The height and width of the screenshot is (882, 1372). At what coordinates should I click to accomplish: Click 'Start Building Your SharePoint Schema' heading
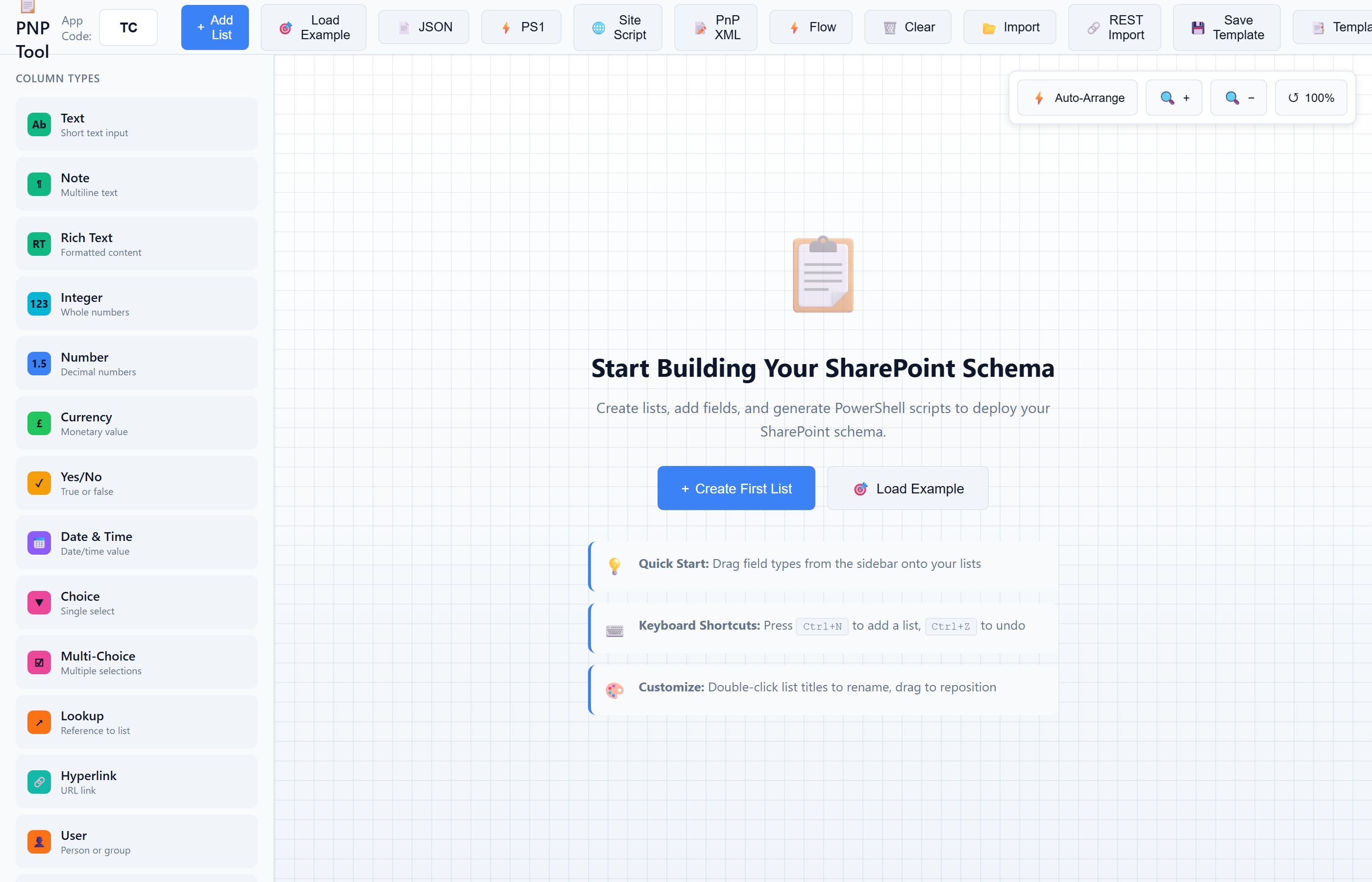(x=823, y=367)
